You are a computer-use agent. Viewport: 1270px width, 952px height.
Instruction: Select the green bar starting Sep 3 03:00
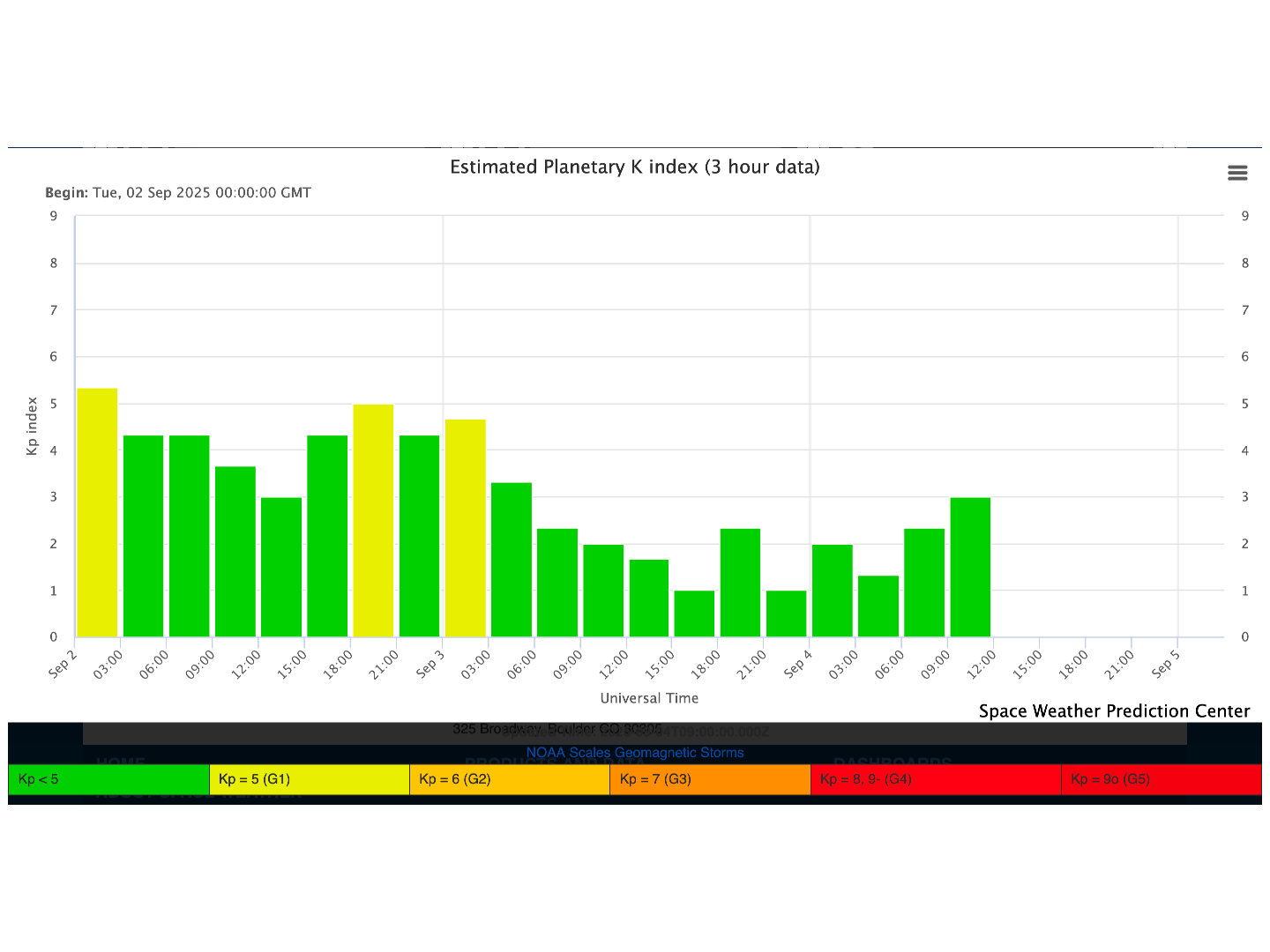pos(512,560)
